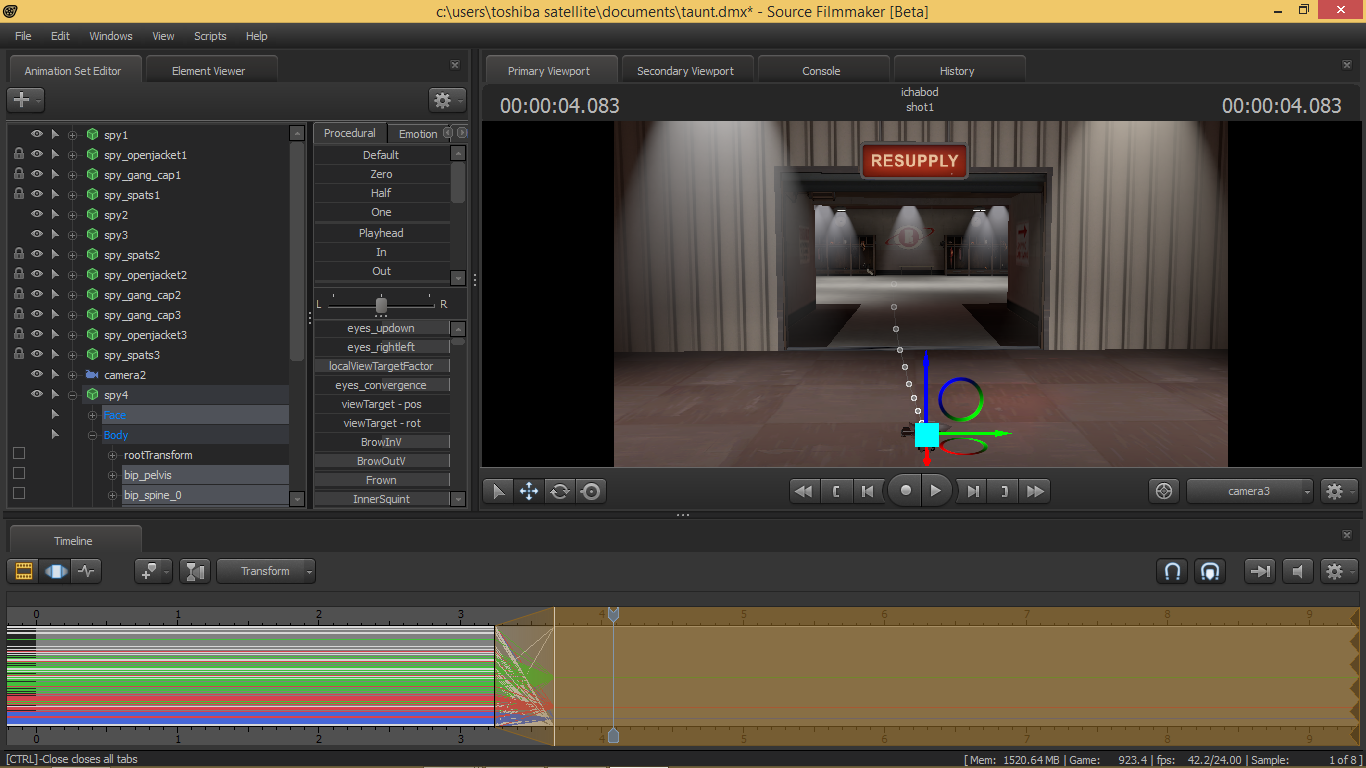This screenshot has height=768, width=1366.
Task: Expand the spy1 animation set
Action: (x=73, y=135)
